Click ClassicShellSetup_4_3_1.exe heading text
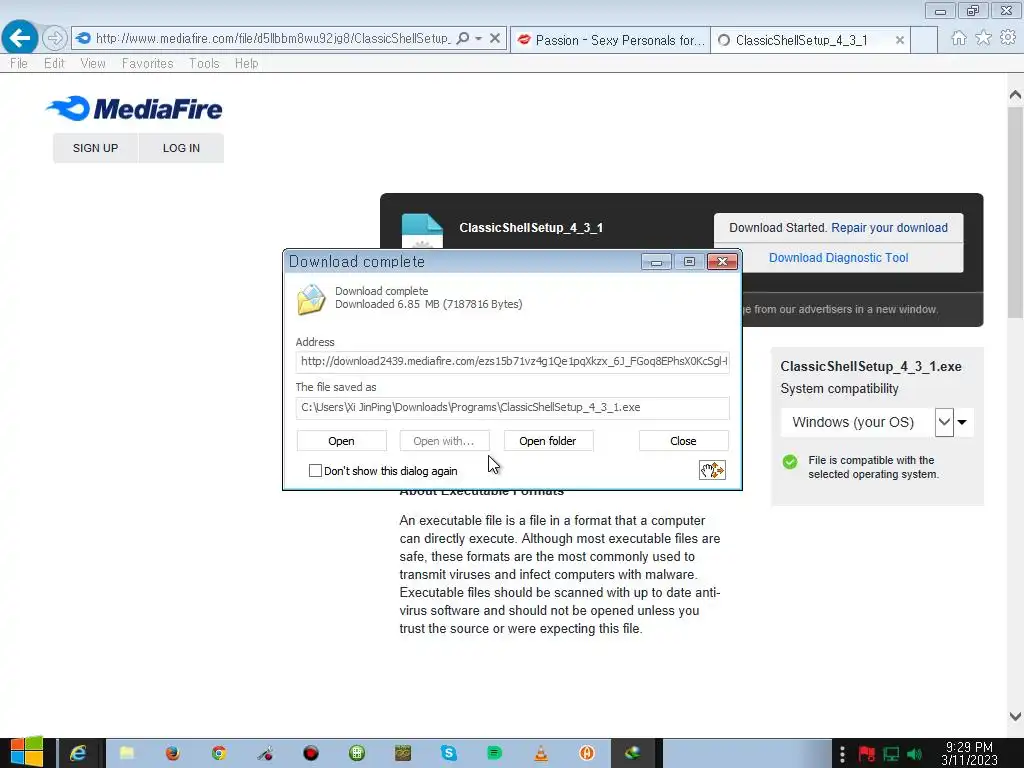Image resolution: width=1024 pixels, height=768 pixels. point(871,367)
